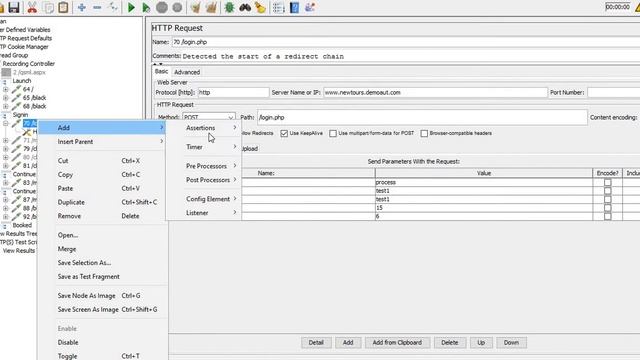
Task: Click the gray Stop toolbar icon
Action: point(162,7)
